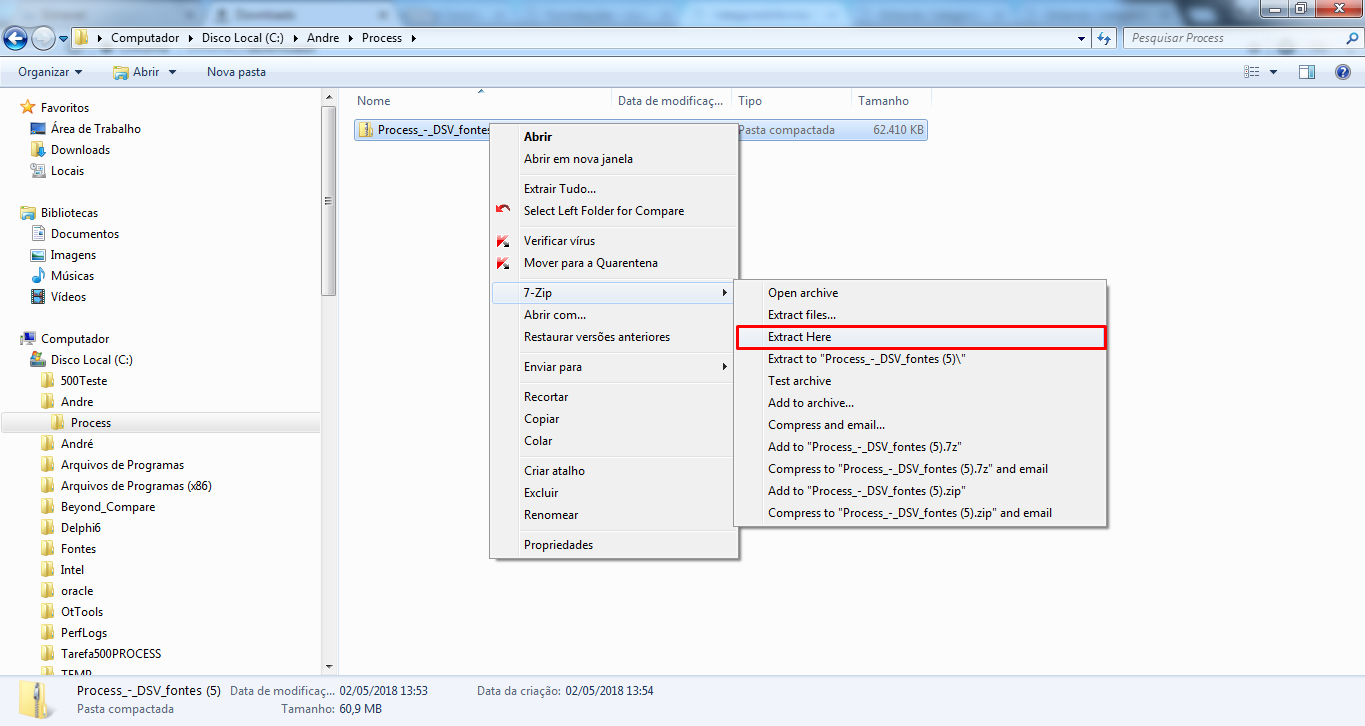The image size is (1365, 726).
Task: Open Vídeos library in navigation pane
Action: click(68, 297)
